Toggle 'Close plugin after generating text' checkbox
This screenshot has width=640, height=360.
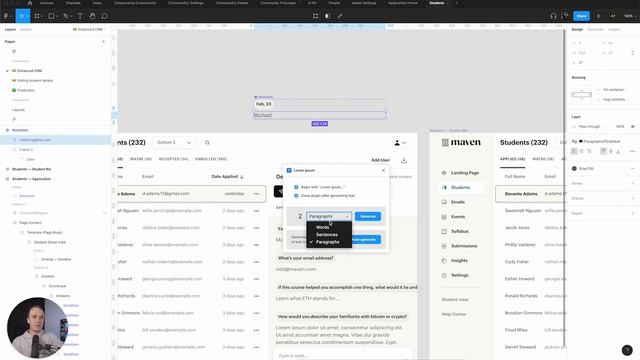(x=296, y=196)
